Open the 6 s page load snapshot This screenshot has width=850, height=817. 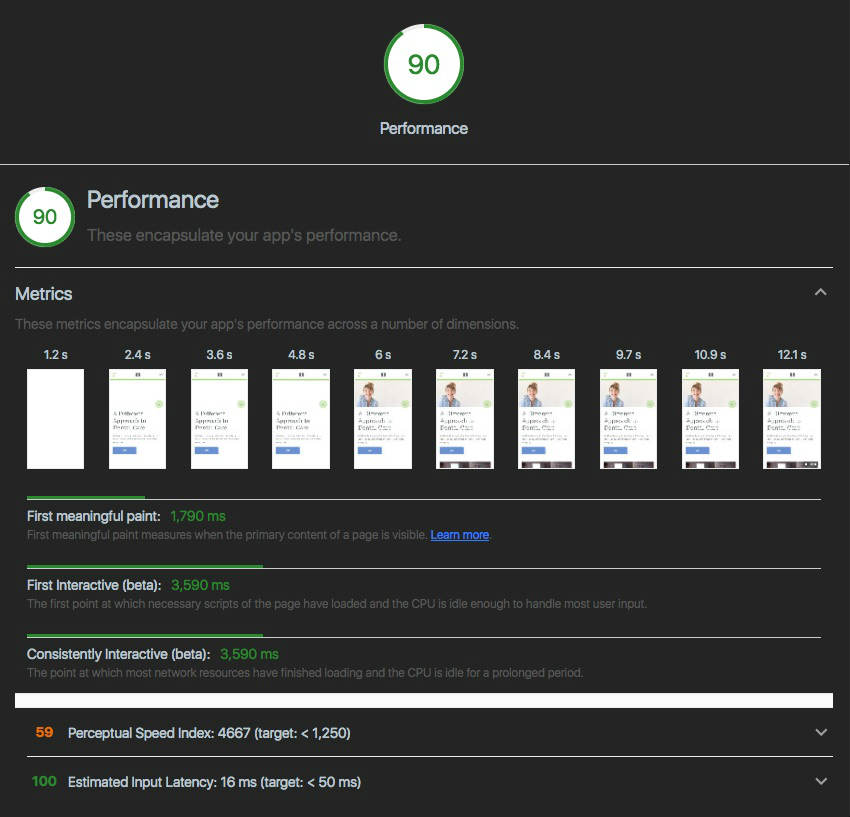[382, 418]
